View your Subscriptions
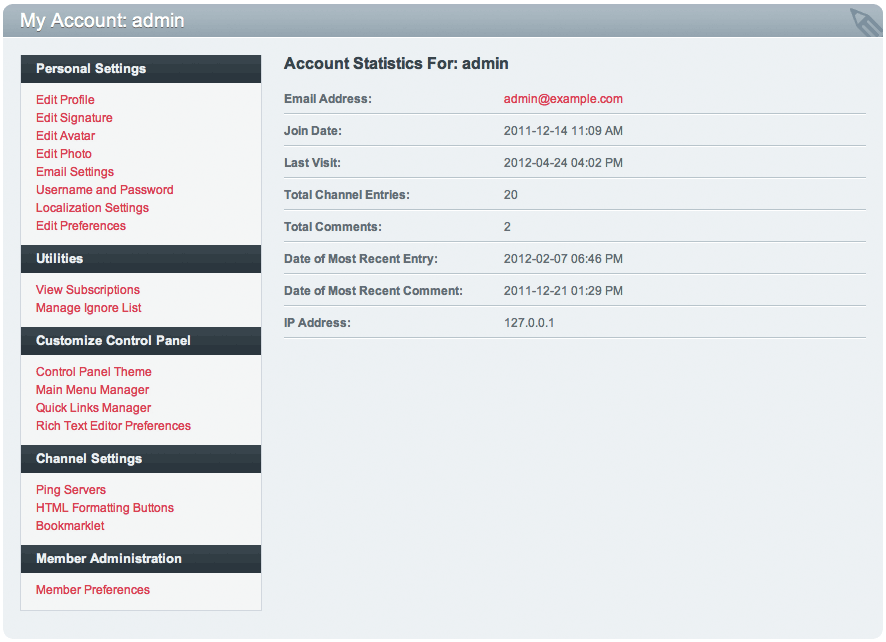 pos(87,289)
